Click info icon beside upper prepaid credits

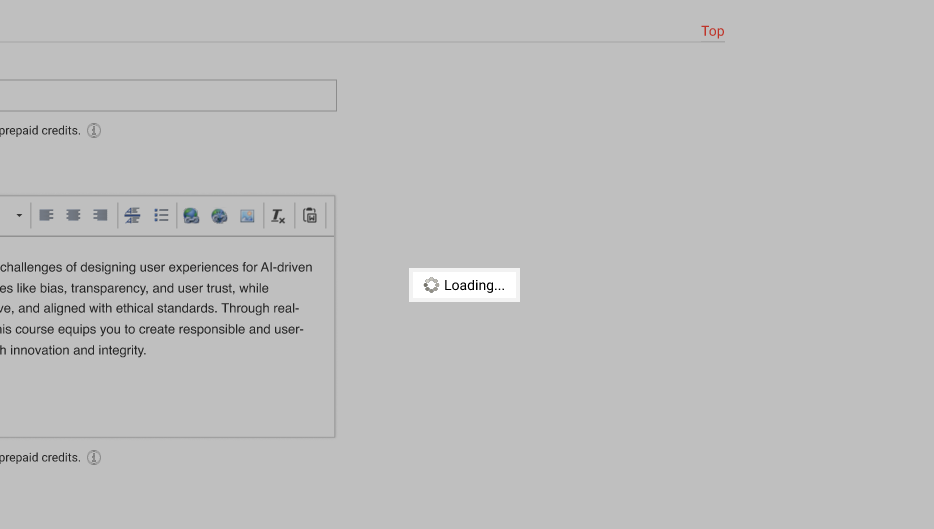click(94, 130)
